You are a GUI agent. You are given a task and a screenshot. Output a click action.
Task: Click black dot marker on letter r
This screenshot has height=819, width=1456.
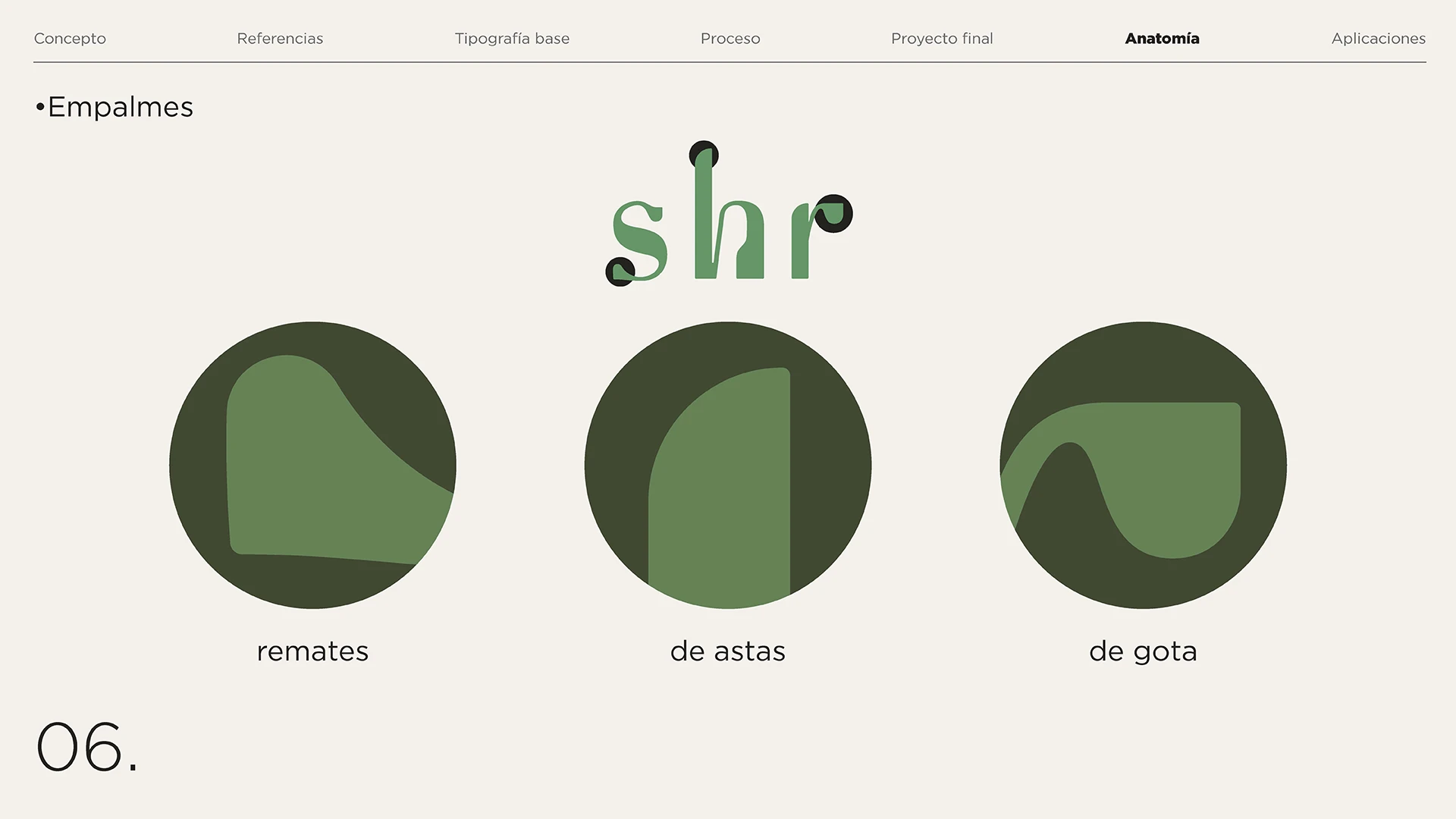coord(833,213)
